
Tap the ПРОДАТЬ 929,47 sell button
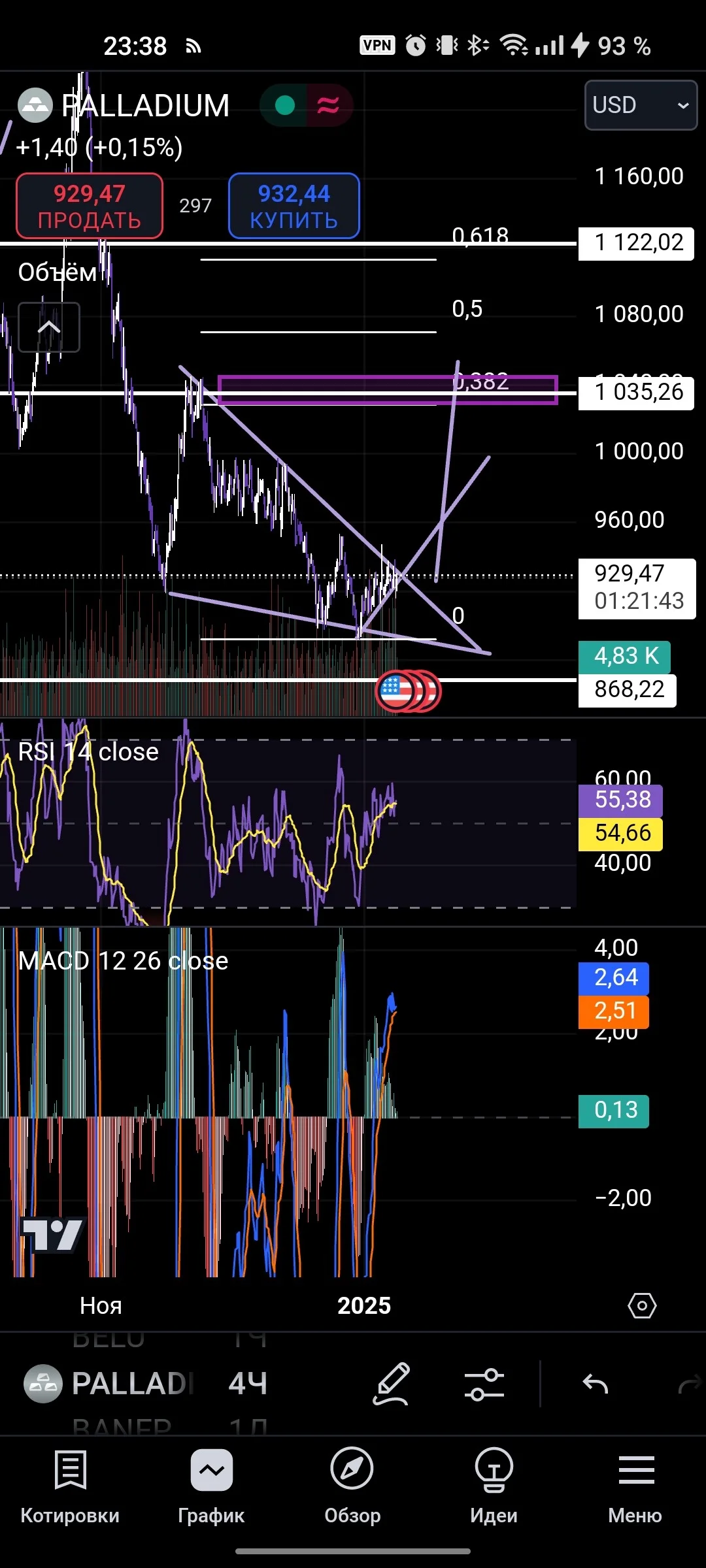click(x=90, y=206)
